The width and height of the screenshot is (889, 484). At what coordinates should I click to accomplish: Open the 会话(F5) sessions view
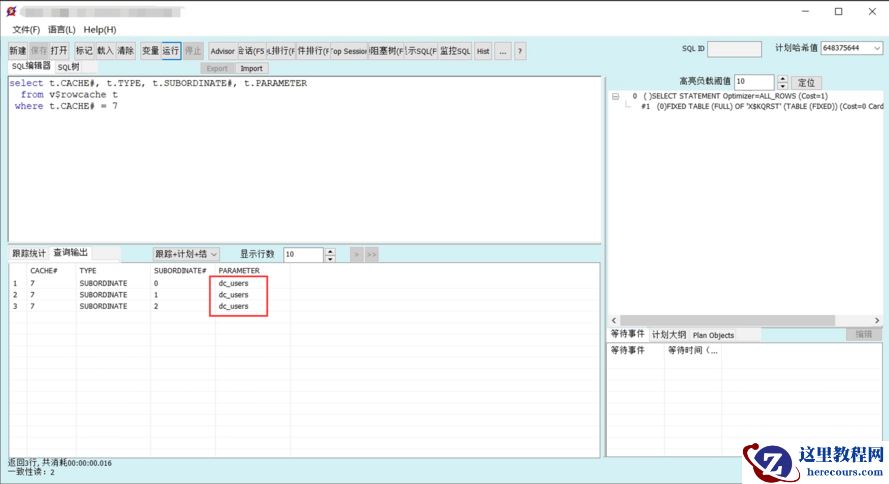click(x=251, y=51)
